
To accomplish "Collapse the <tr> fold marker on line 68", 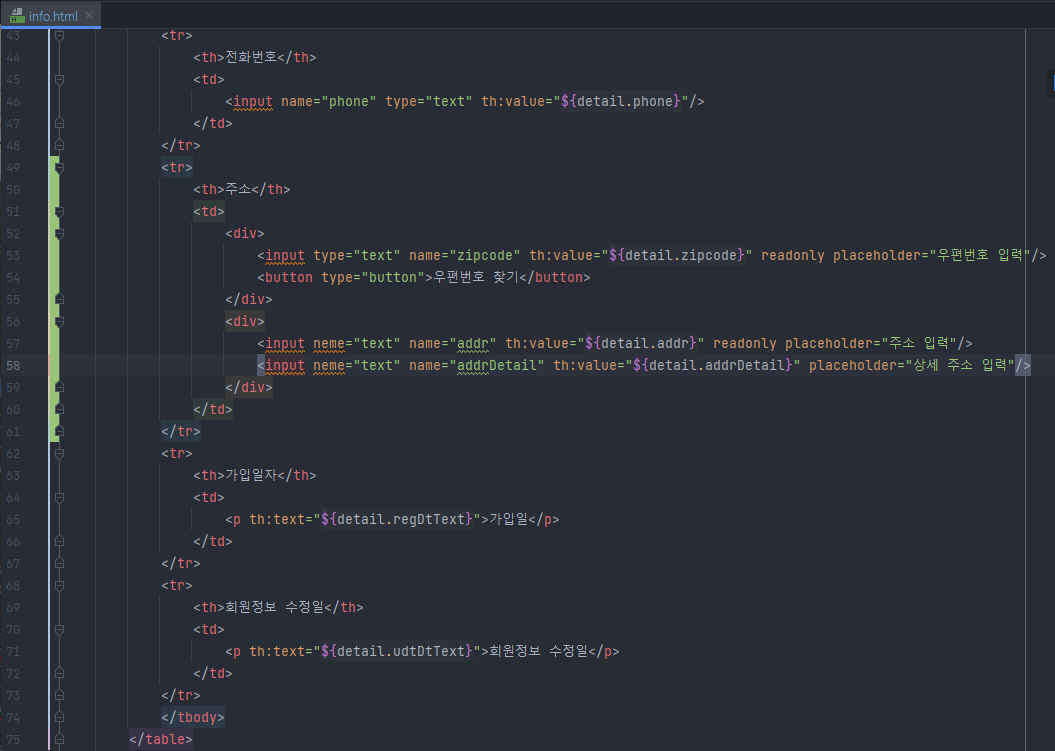I will 59,585.
